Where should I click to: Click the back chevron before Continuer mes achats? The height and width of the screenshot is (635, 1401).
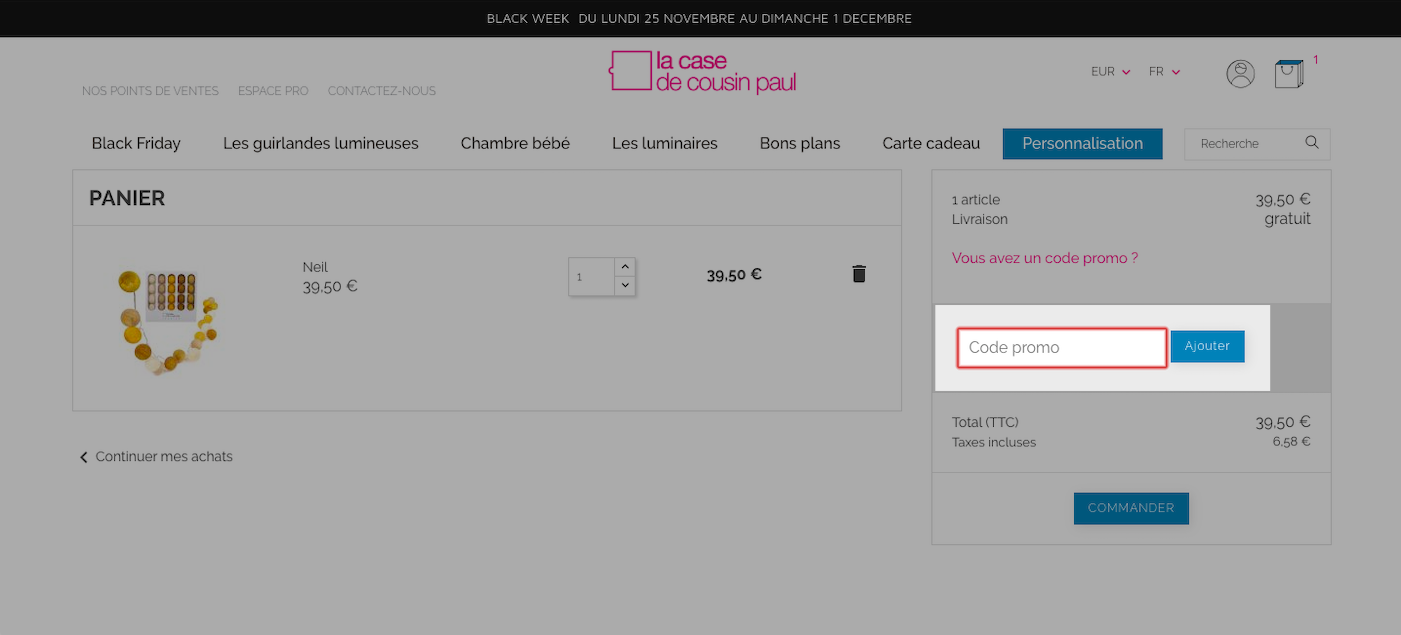84,457
